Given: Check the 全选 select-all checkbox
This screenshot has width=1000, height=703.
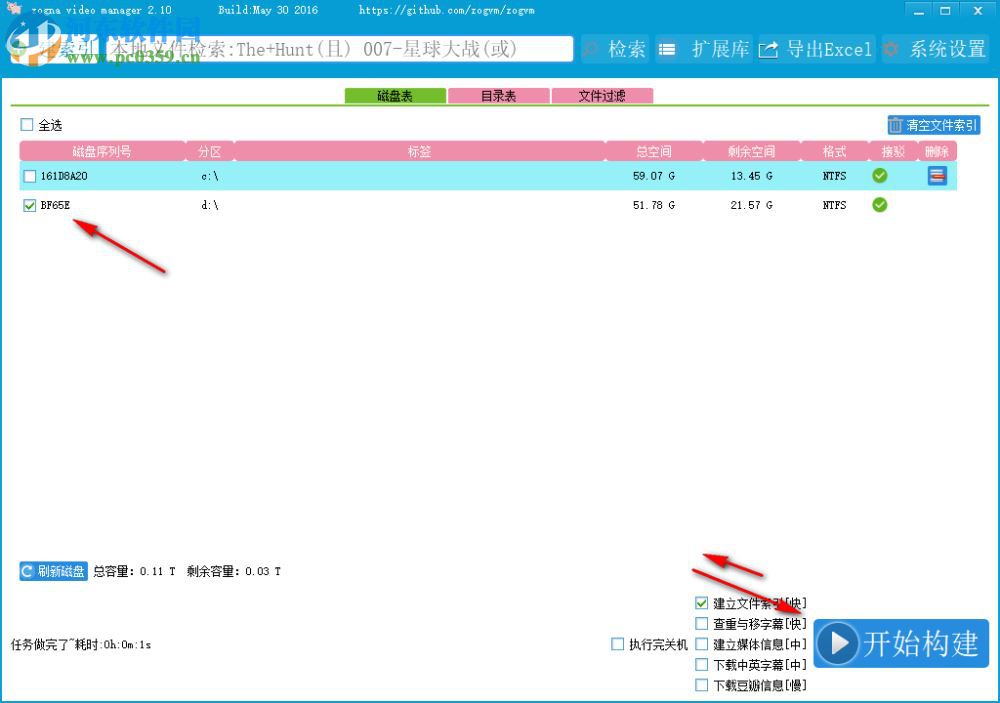Looking at the screenshot, I should pos(28,125).
